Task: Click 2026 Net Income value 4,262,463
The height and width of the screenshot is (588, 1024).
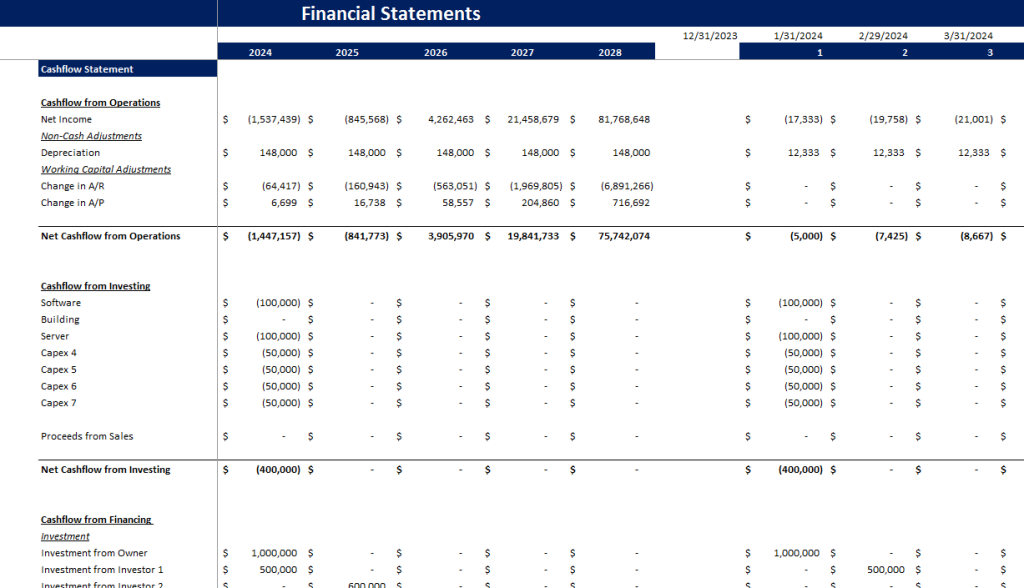Action: 451,120
